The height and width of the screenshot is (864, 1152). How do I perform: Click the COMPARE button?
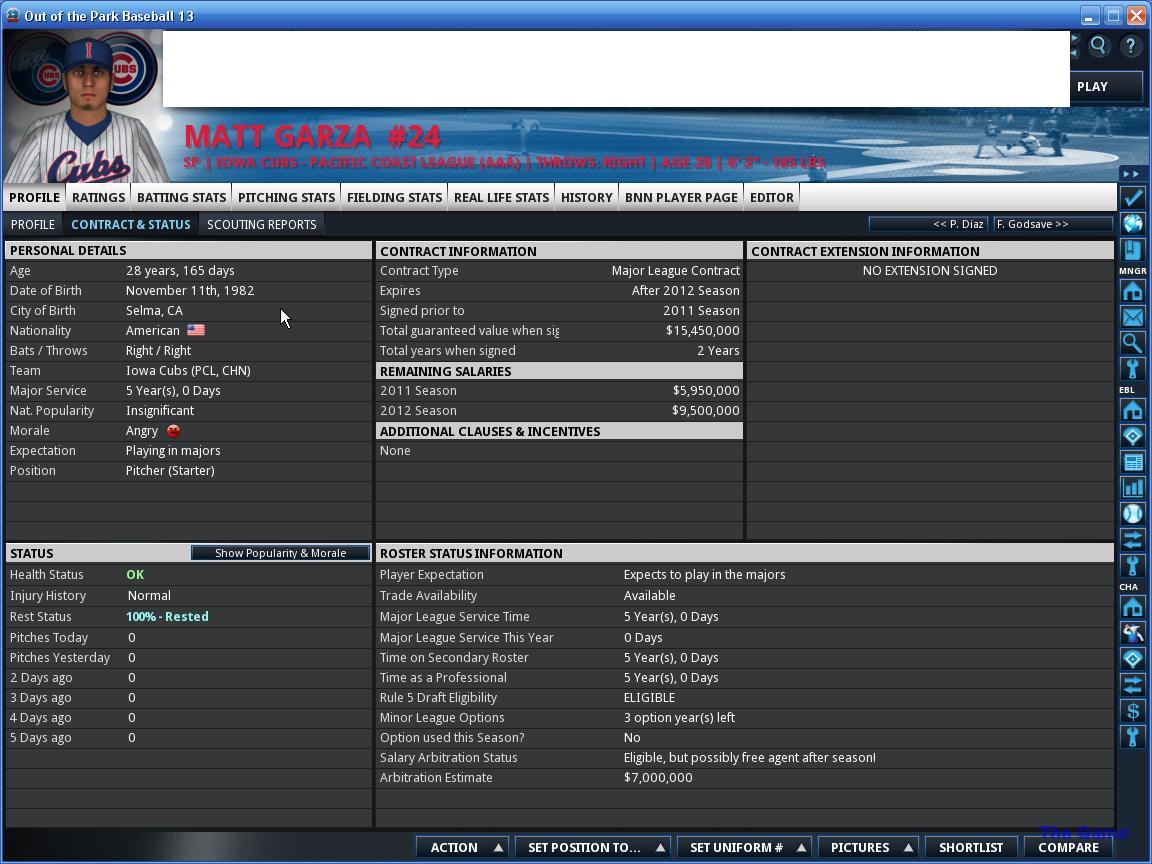[x=1068, y=847]
